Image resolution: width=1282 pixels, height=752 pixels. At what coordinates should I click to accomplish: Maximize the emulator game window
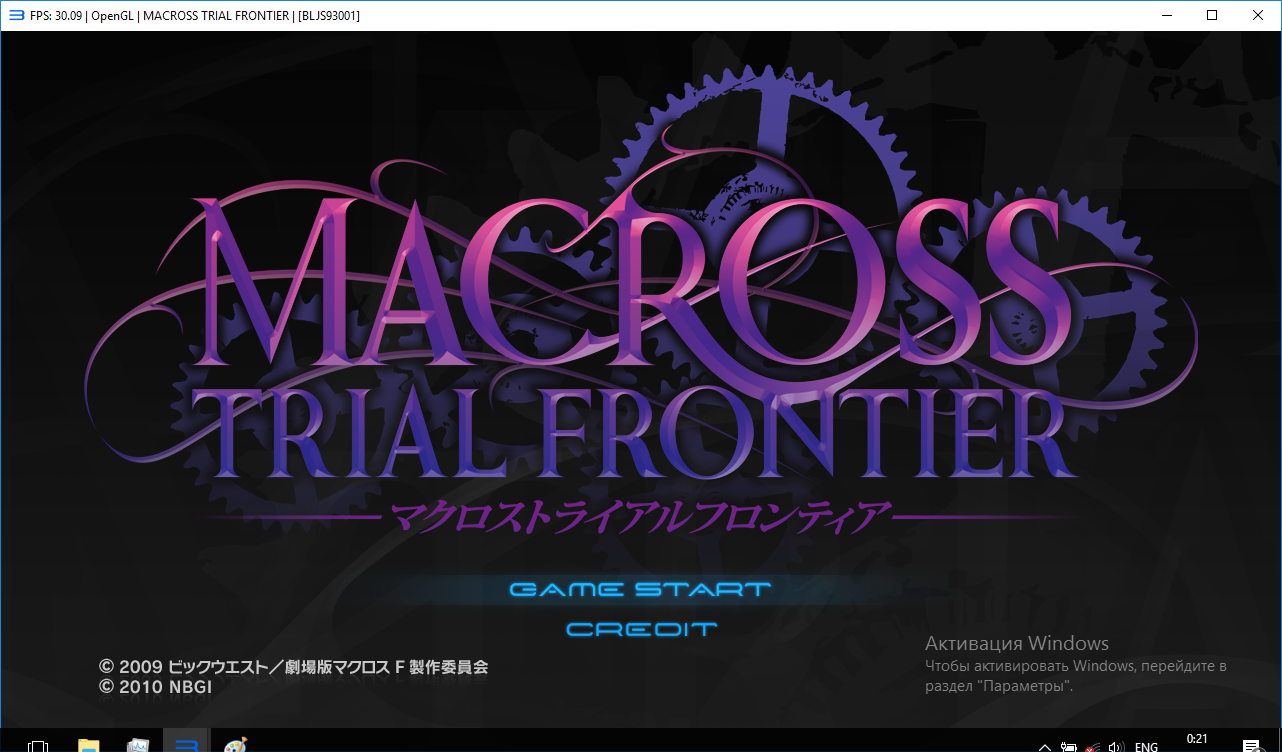(x=1212, y=15)
